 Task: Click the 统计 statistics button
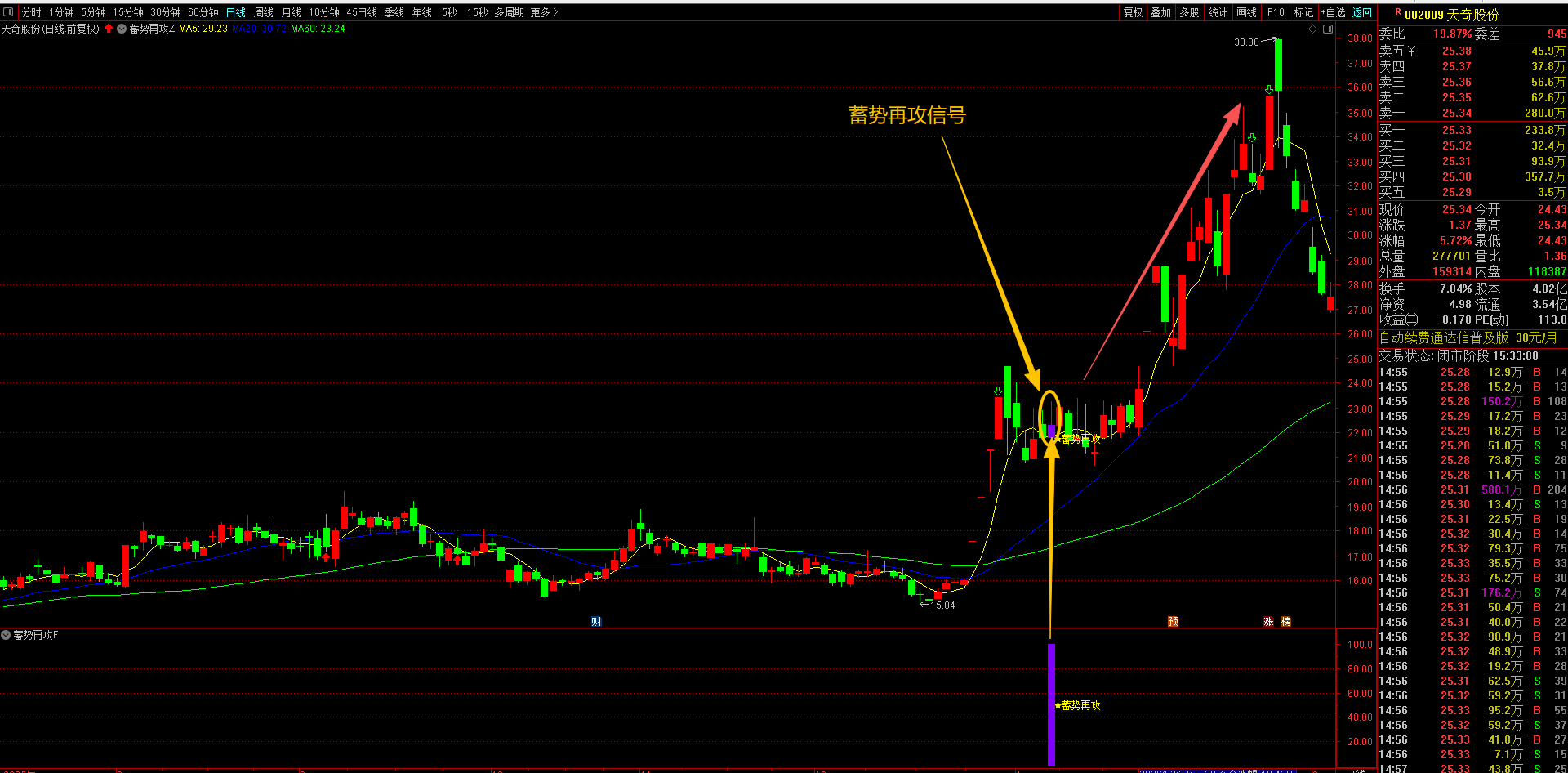click(x=1218, y=12)
